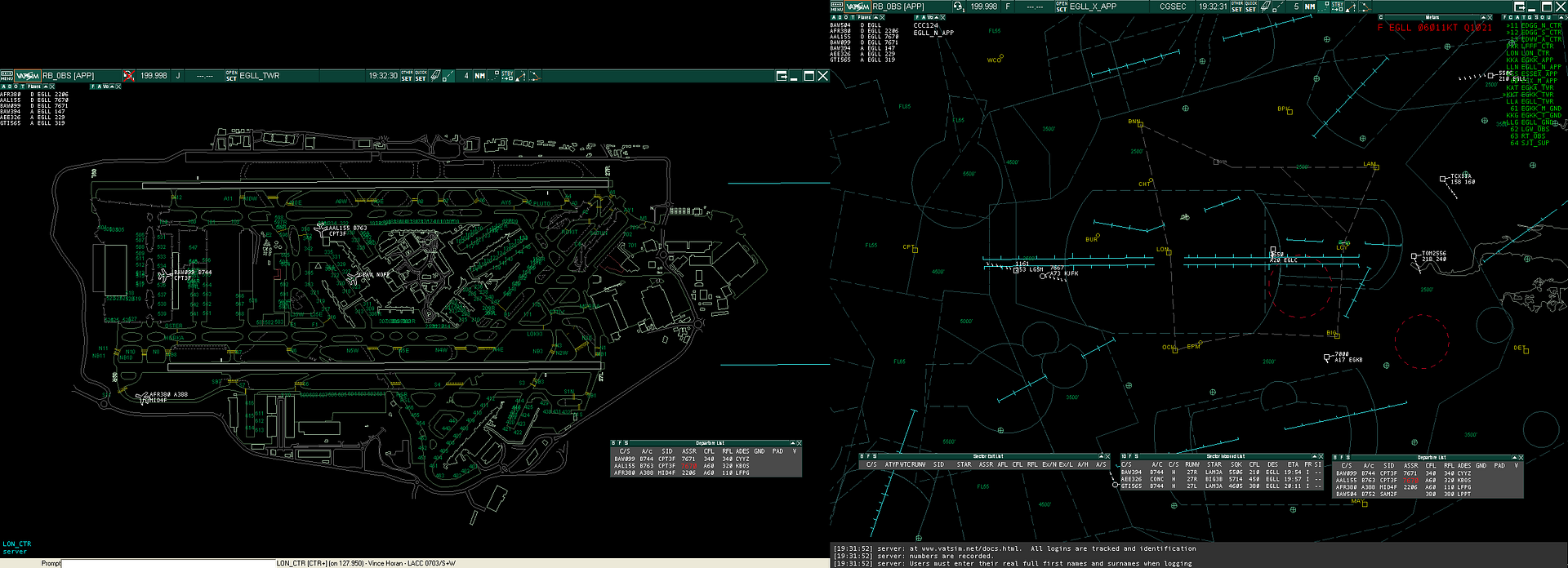The image size is (1568, 568).
Task: Click the voice headset icon in right toolbar
Action: pyautogui.click(x=959, y=7)
